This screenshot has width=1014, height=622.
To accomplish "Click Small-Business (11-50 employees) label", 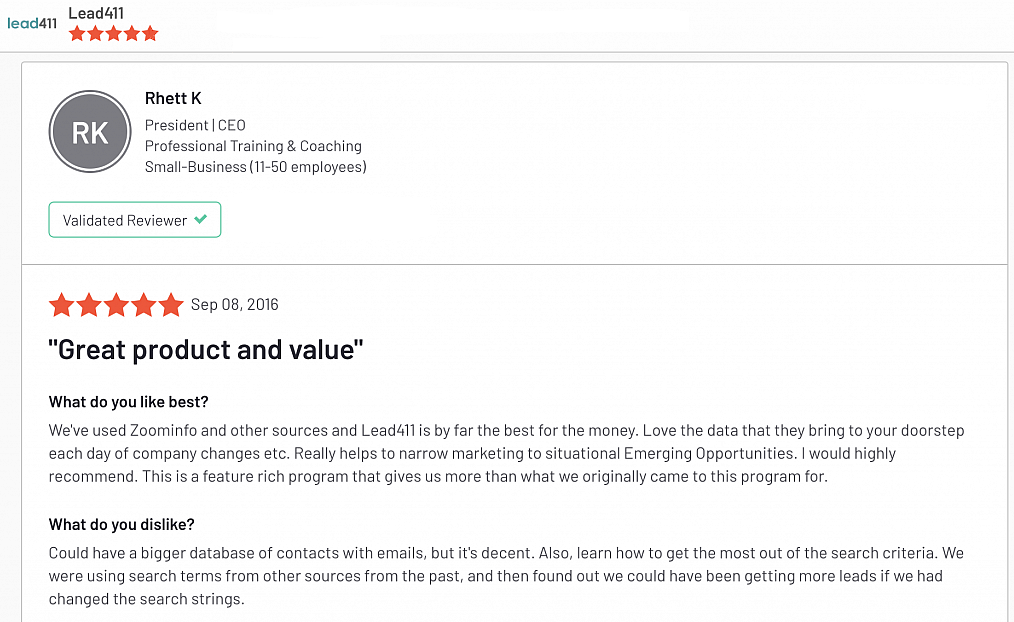I will point(255,167).
